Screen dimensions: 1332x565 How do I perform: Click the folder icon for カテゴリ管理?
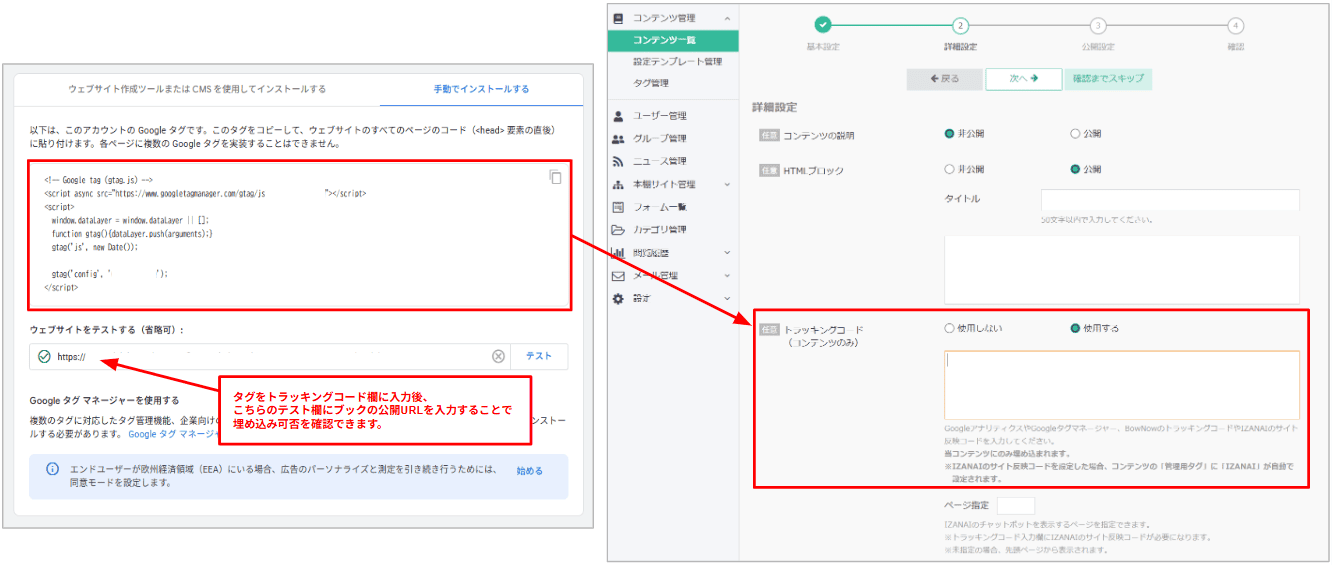pos(618,230)
